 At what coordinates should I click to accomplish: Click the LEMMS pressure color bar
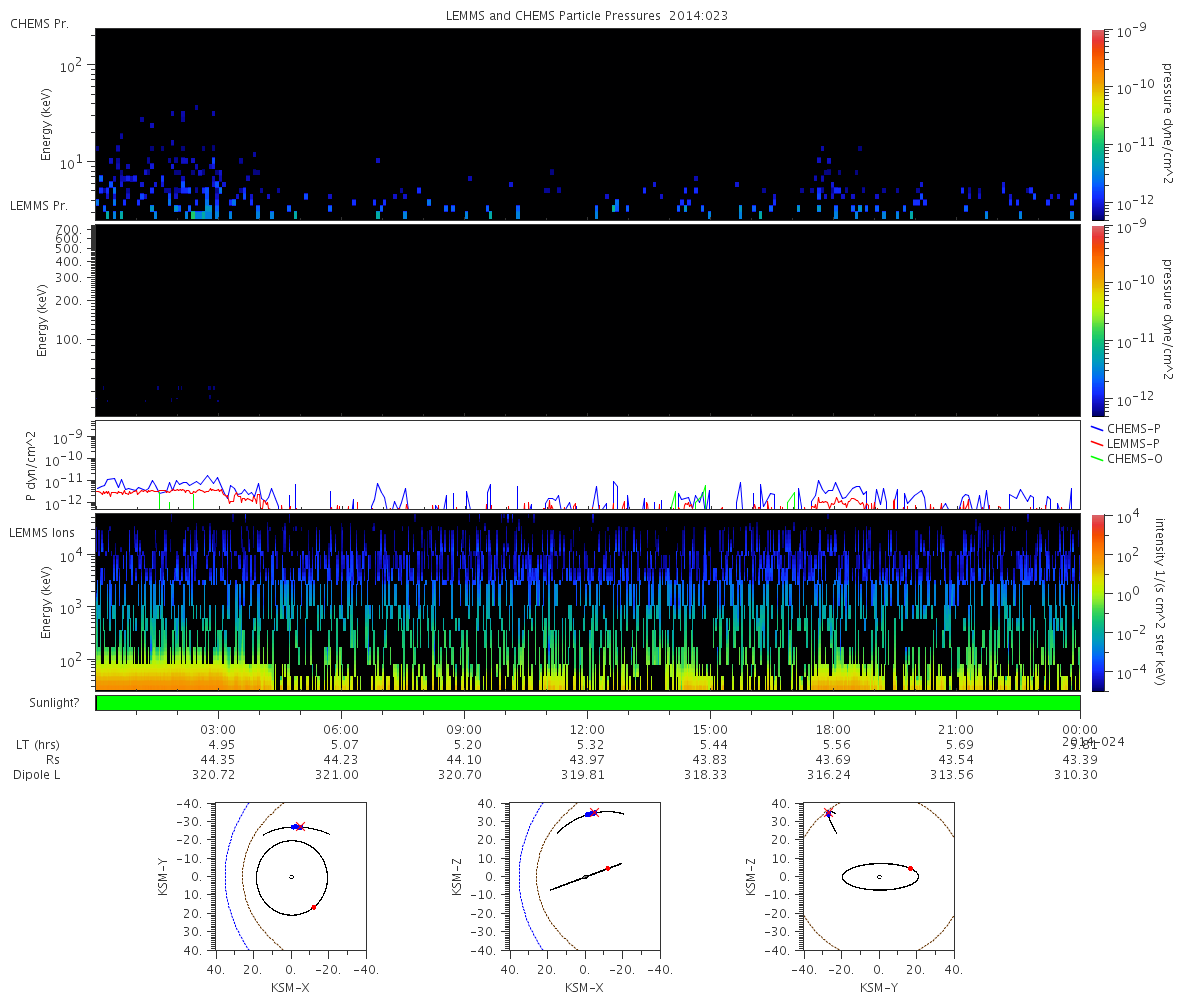tap(1097, 320)
